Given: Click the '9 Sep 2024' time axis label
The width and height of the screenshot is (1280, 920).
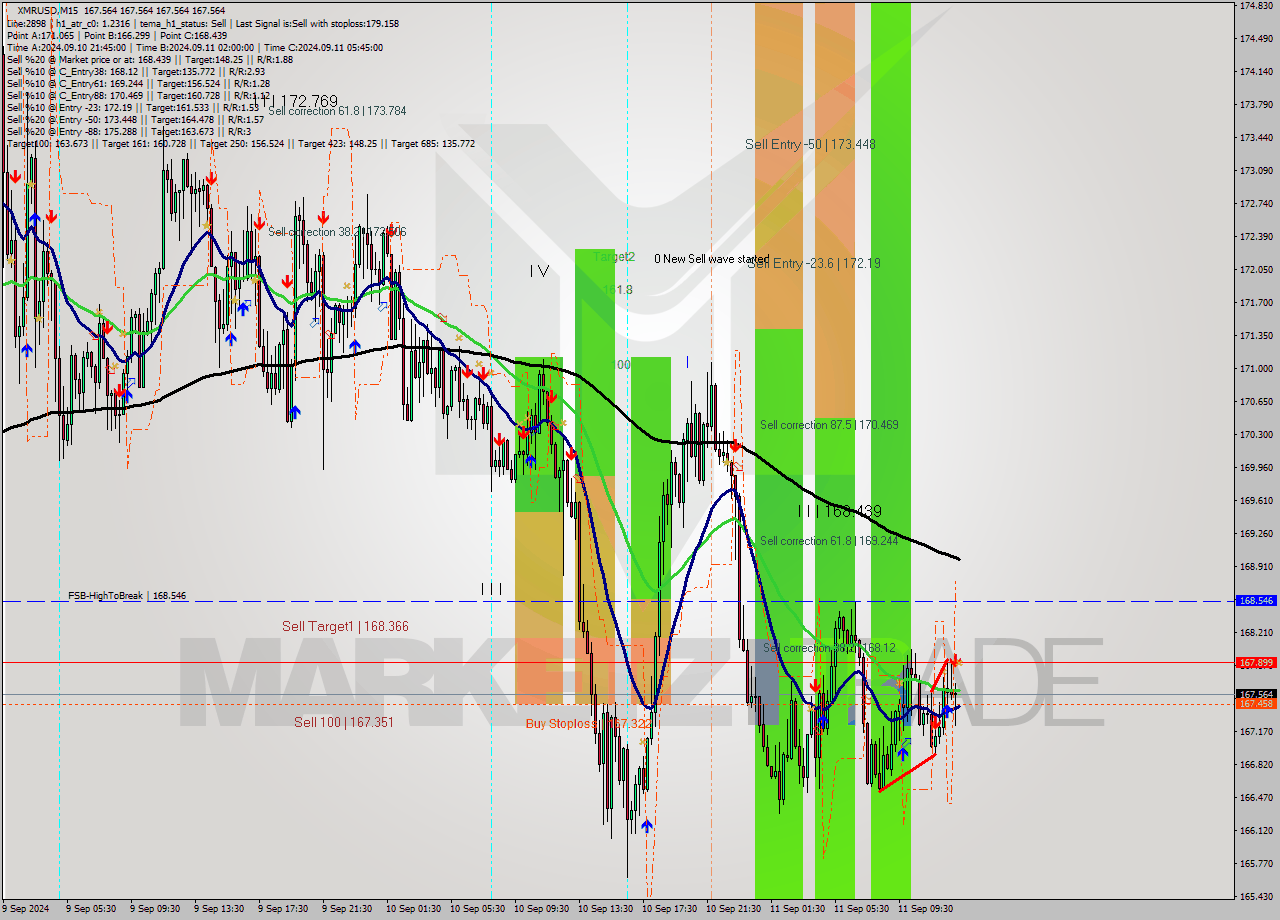Looking at the screenshot, I should [x=24, y=909].
